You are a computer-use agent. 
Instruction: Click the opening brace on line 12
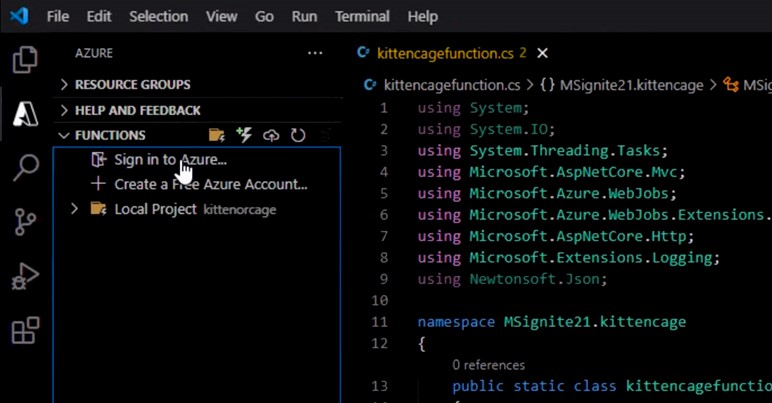coord(421,343)
